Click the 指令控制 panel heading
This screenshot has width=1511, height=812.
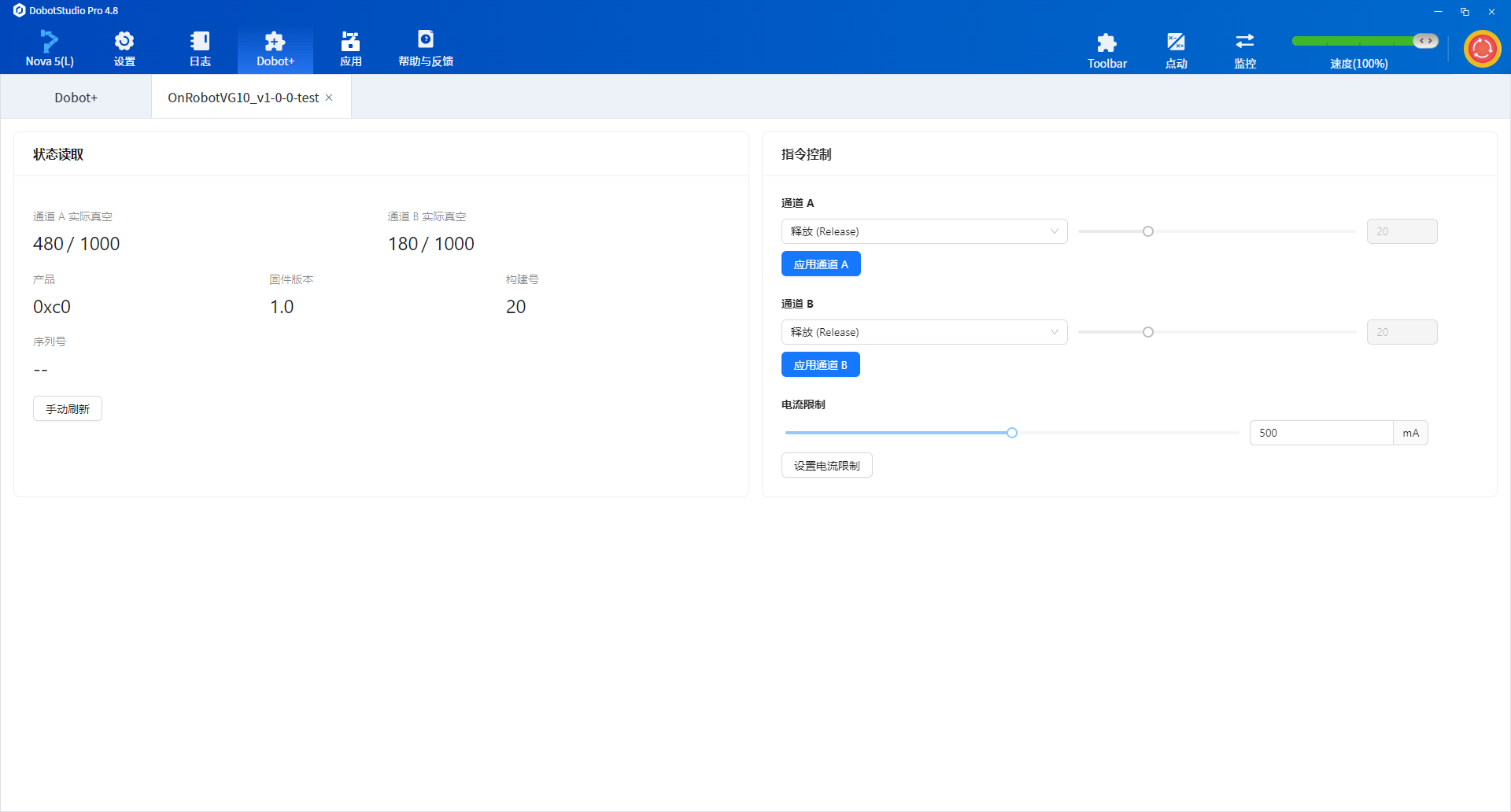click(807, 154)
